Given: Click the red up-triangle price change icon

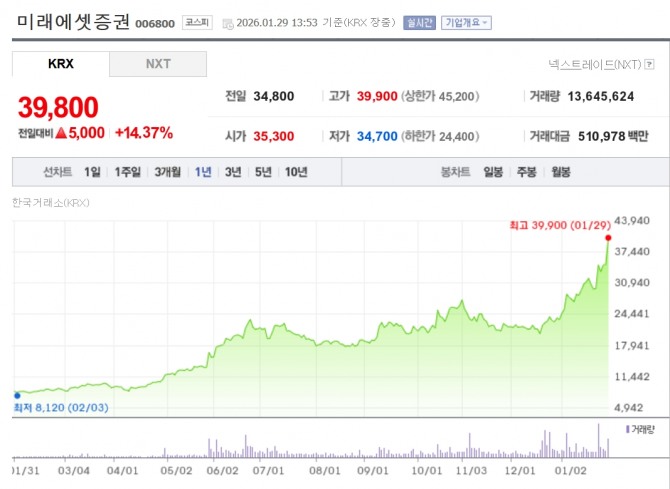Looking at the screenshot, I should point(61,132).
